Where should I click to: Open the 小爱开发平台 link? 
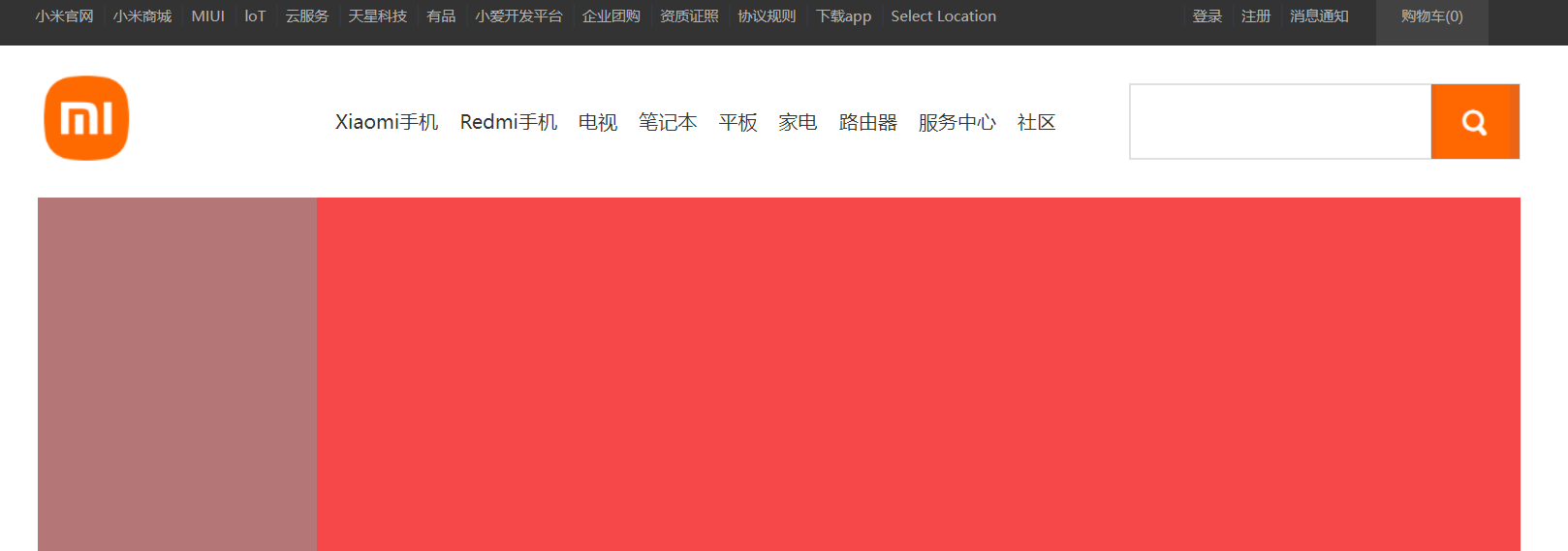518,16
